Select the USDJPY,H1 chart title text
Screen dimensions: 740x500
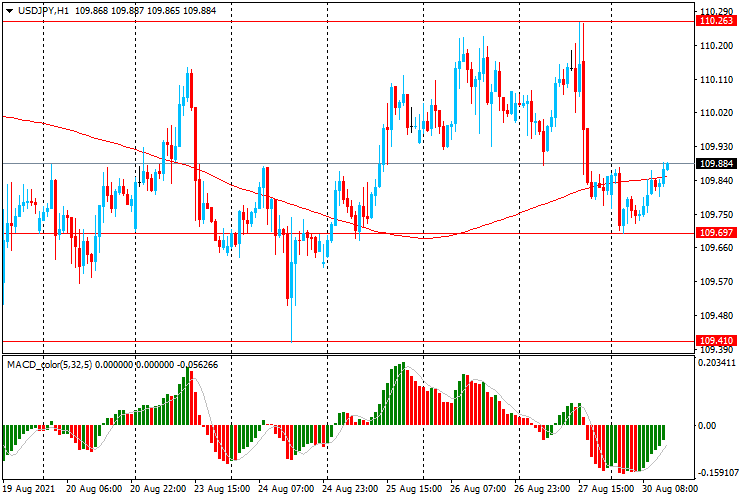(43, 10)
